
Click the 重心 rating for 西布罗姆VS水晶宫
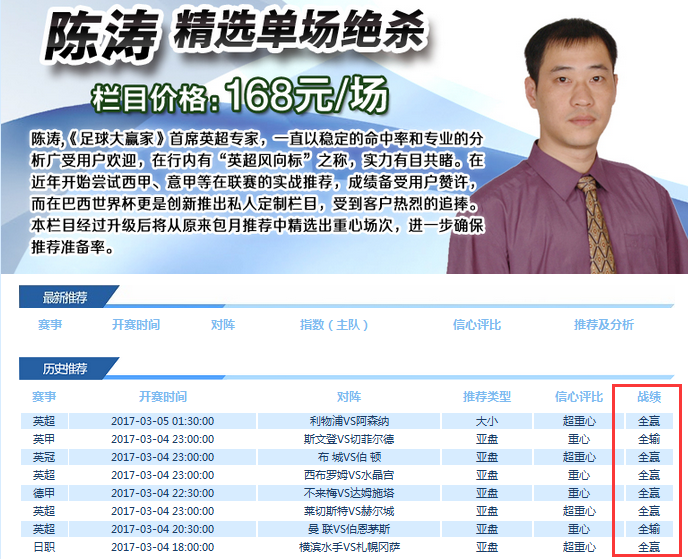pyautogui.click(x=579, y=475)
